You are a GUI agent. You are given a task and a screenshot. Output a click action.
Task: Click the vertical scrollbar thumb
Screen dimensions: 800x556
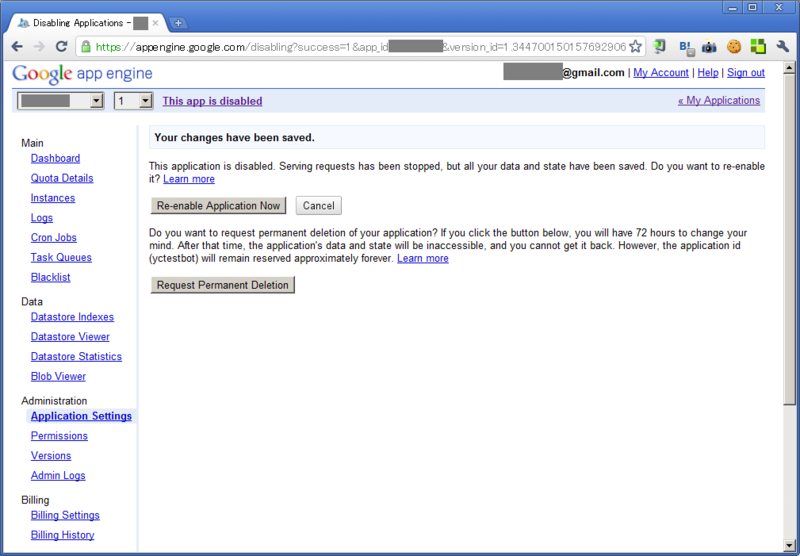789,240
